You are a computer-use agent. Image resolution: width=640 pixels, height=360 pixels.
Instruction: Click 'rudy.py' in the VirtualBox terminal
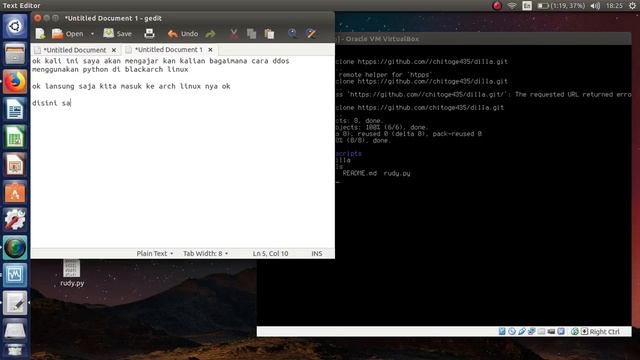(397, 173)
